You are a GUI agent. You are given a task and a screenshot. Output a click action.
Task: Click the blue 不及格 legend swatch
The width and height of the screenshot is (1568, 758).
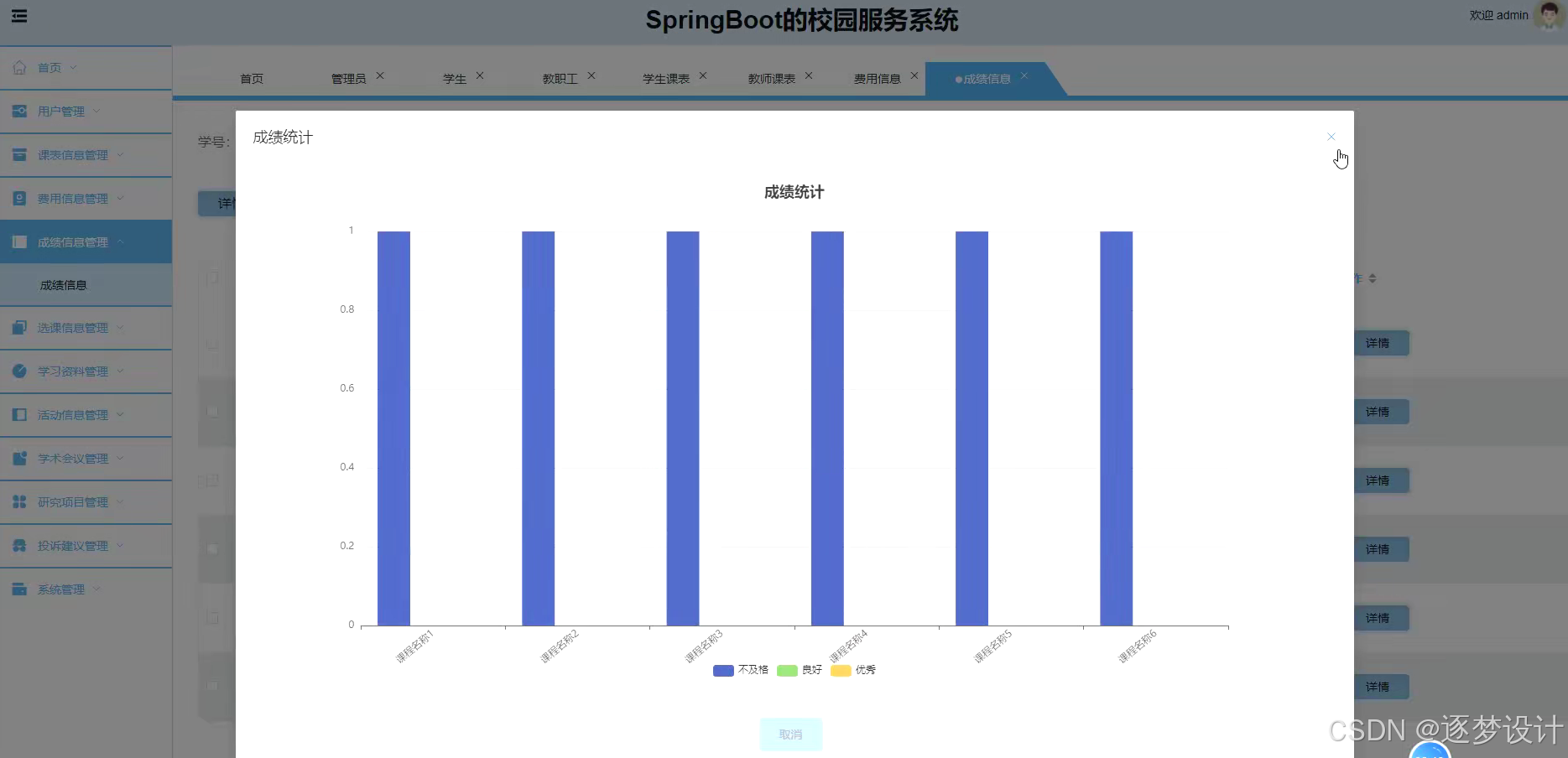722,670
